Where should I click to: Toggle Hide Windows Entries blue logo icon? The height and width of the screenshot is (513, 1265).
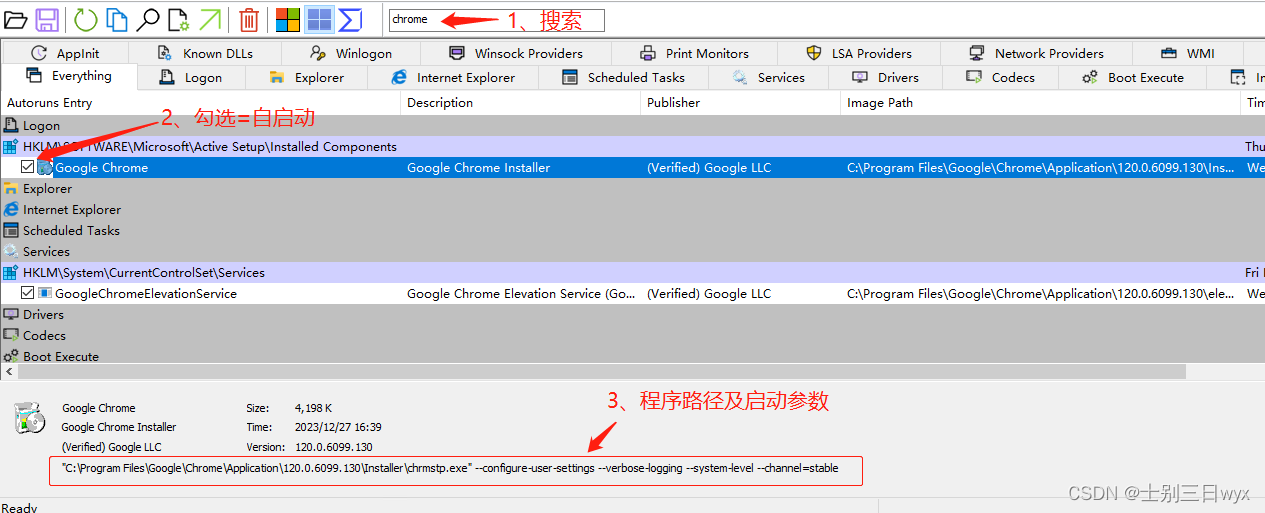click(x=319, y=19)
